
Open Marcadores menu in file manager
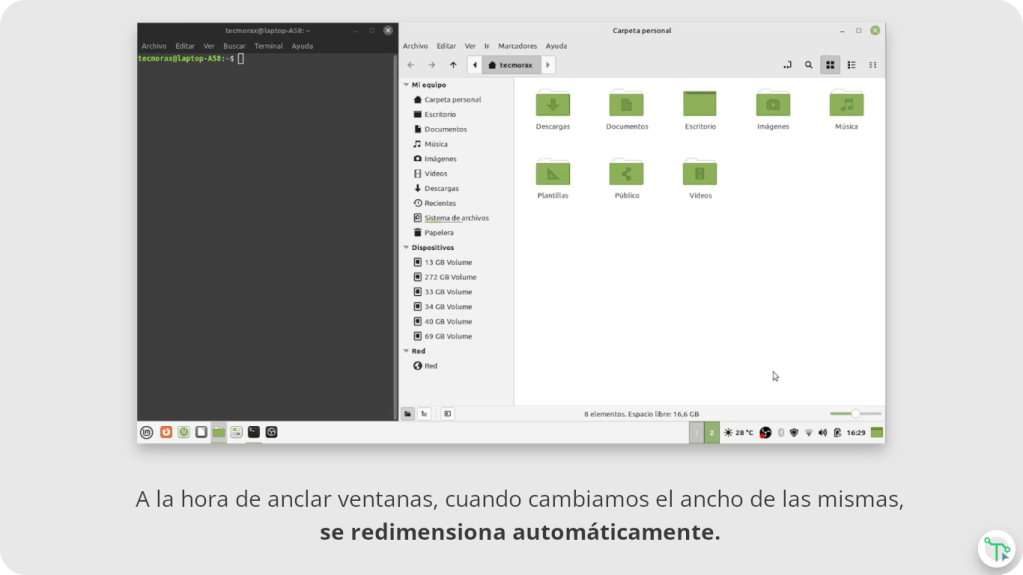point(517,46)
